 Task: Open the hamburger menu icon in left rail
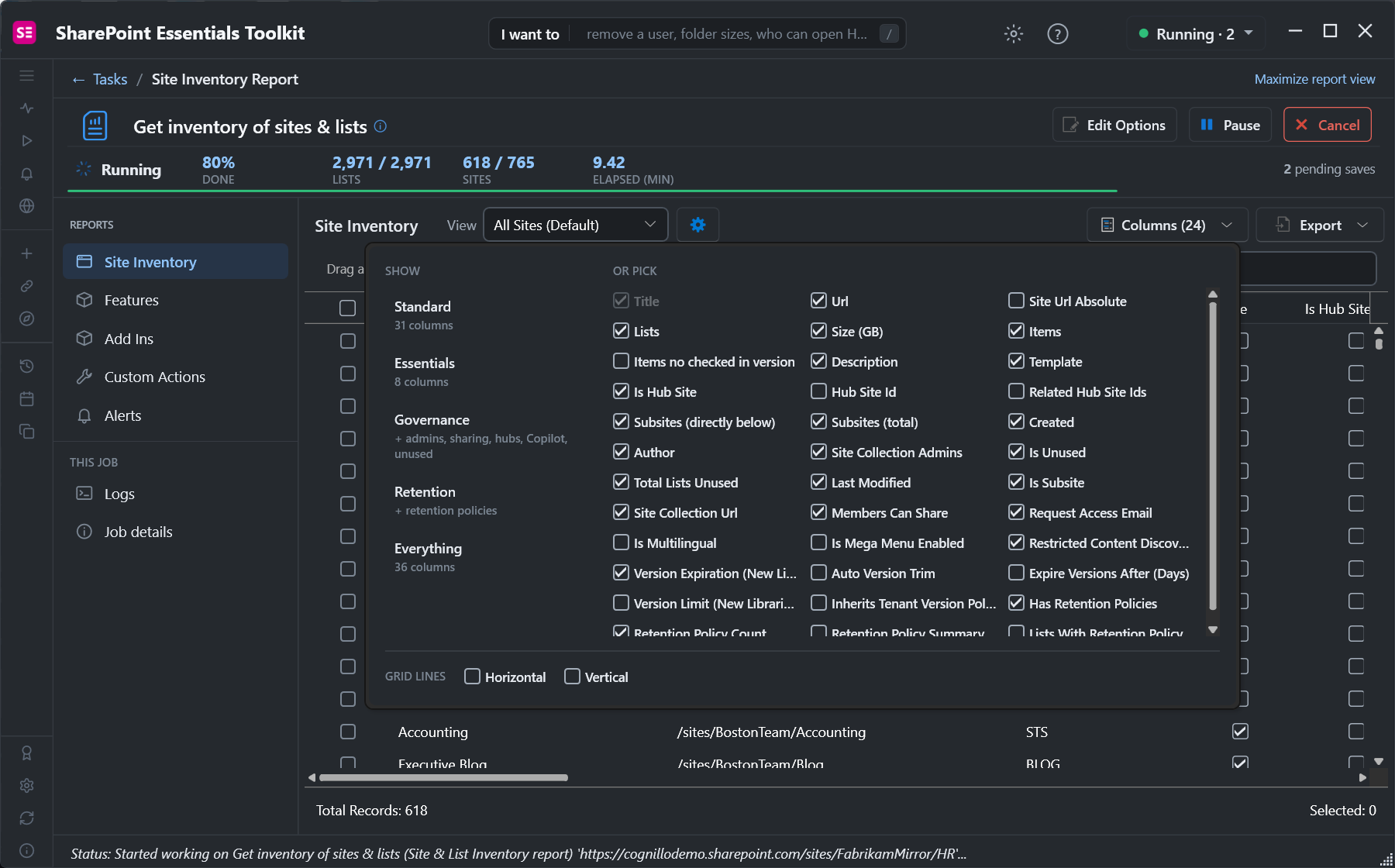26,76
